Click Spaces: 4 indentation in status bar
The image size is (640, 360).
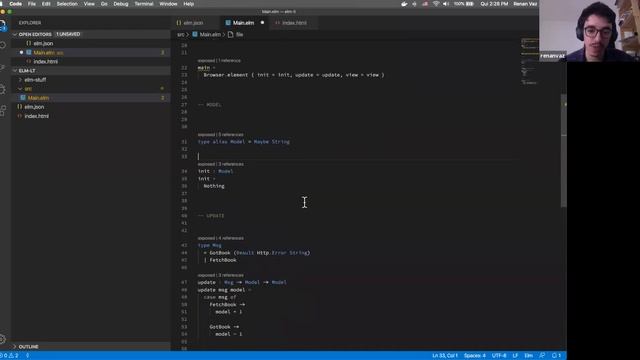click(475, 356)
